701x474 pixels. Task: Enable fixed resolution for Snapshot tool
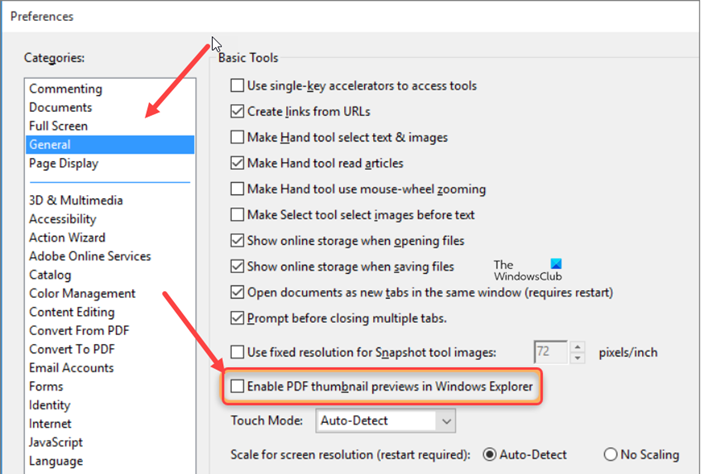(238, 352)
